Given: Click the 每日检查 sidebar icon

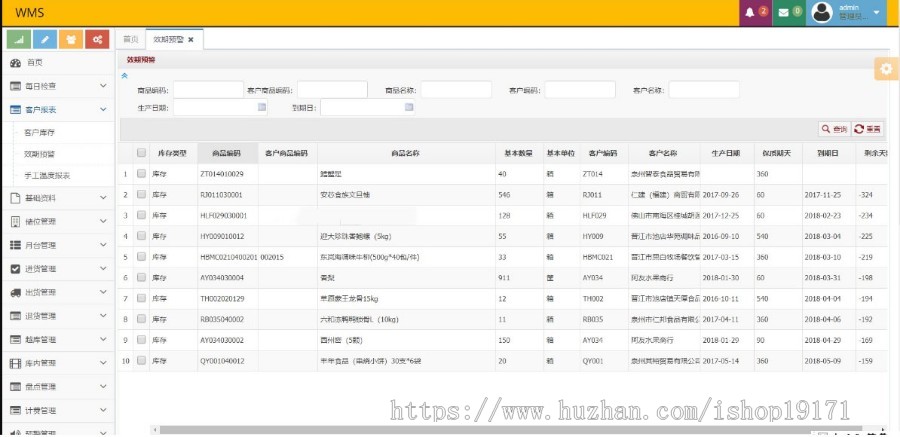Looking at the screenshot, I should click(15, 86).
